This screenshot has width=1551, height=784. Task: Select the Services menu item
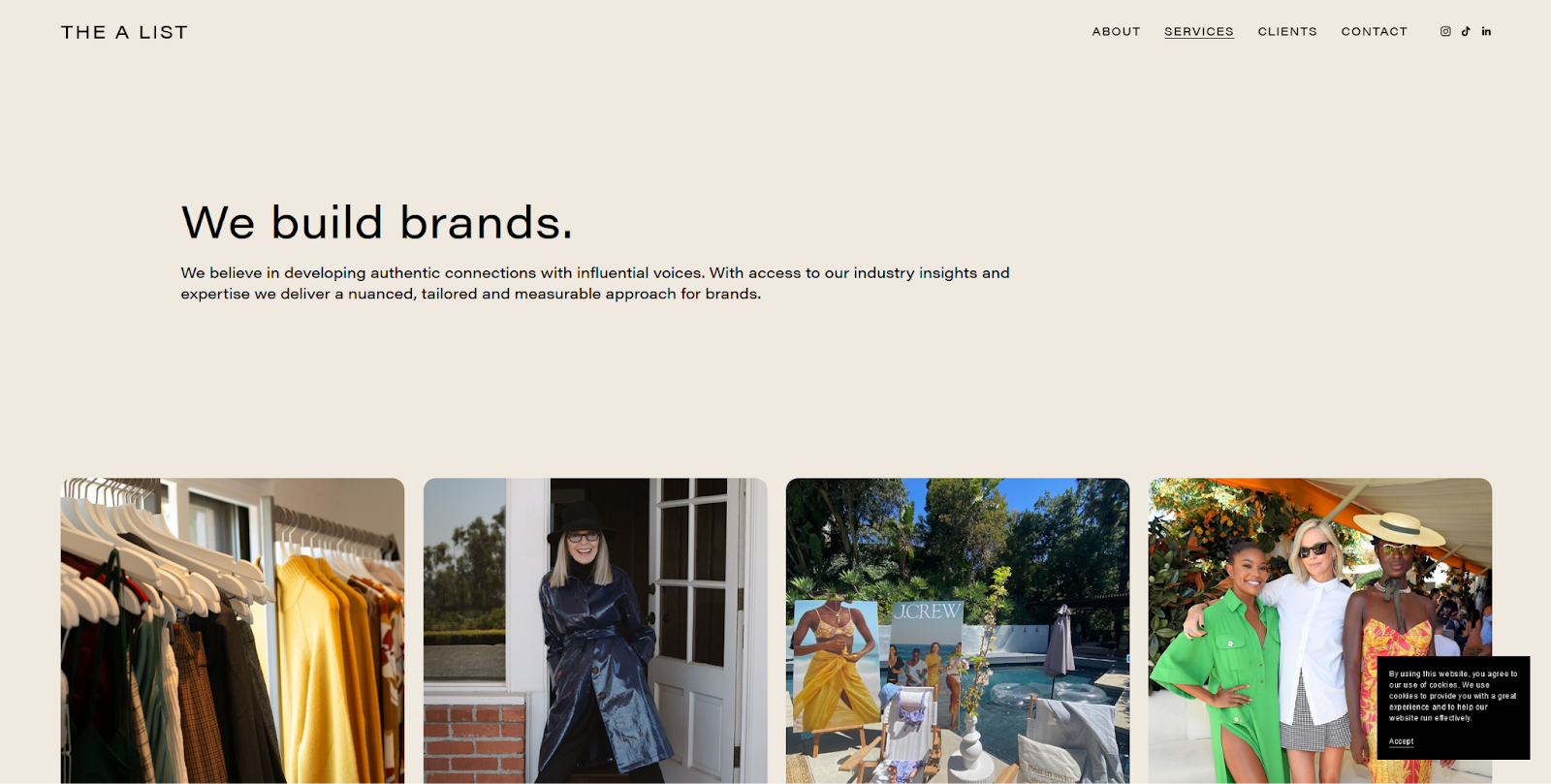tap(1199, 31)
